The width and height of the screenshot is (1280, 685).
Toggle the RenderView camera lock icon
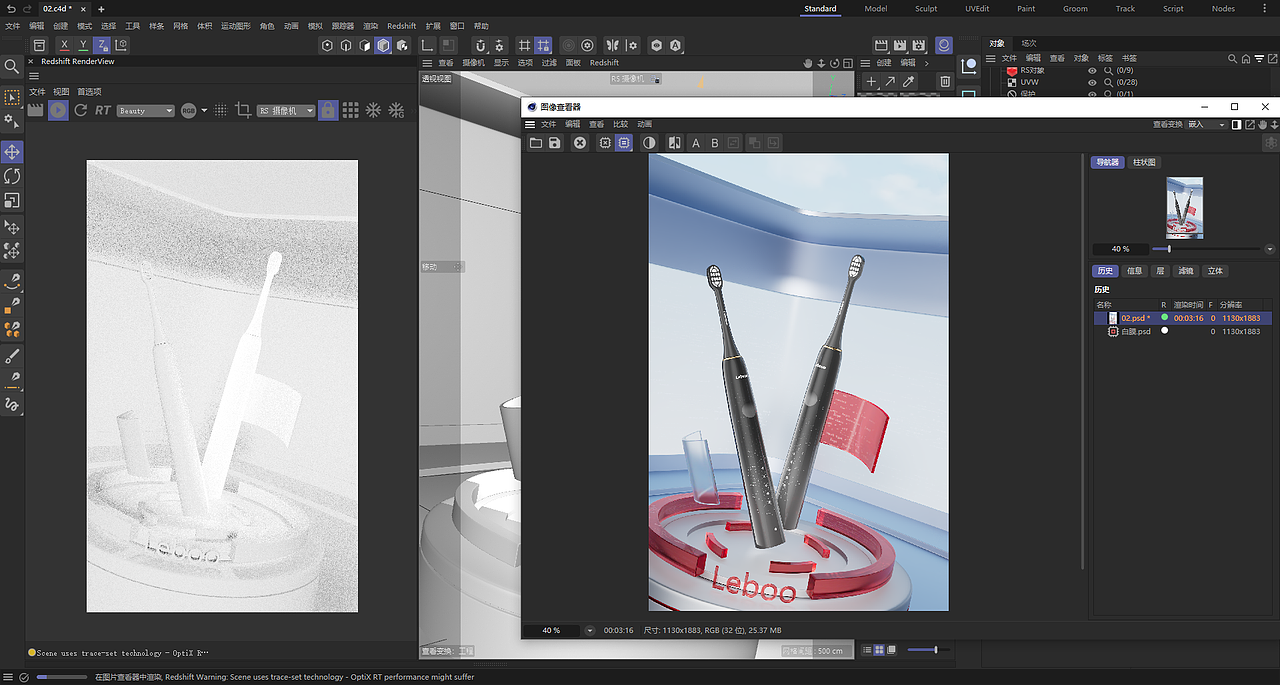pyautogui.click(x=328, y=110)
